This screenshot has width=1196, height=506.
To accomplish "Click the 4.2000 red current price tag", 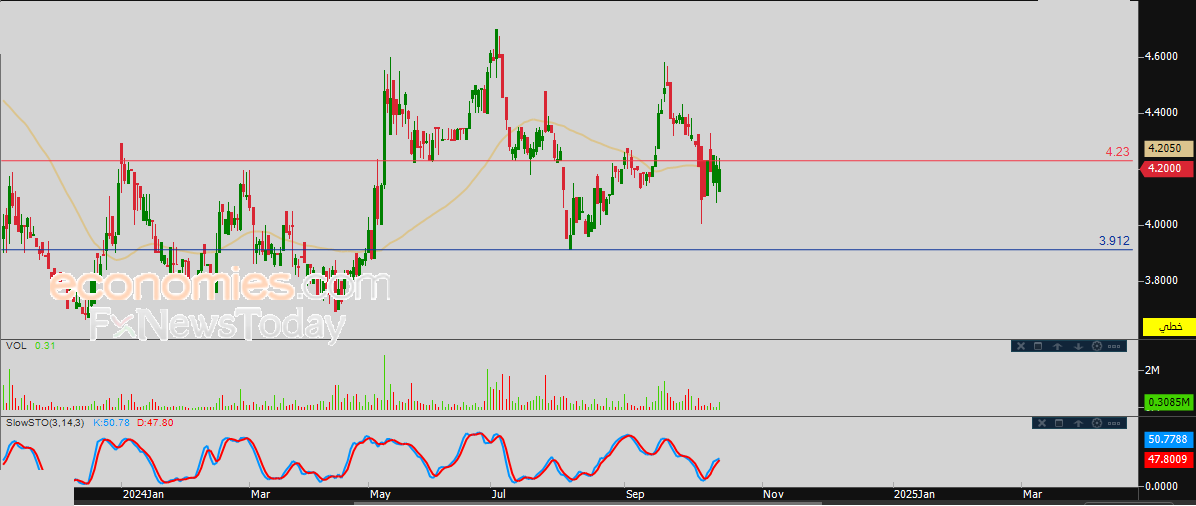I will pos(1167,169).
